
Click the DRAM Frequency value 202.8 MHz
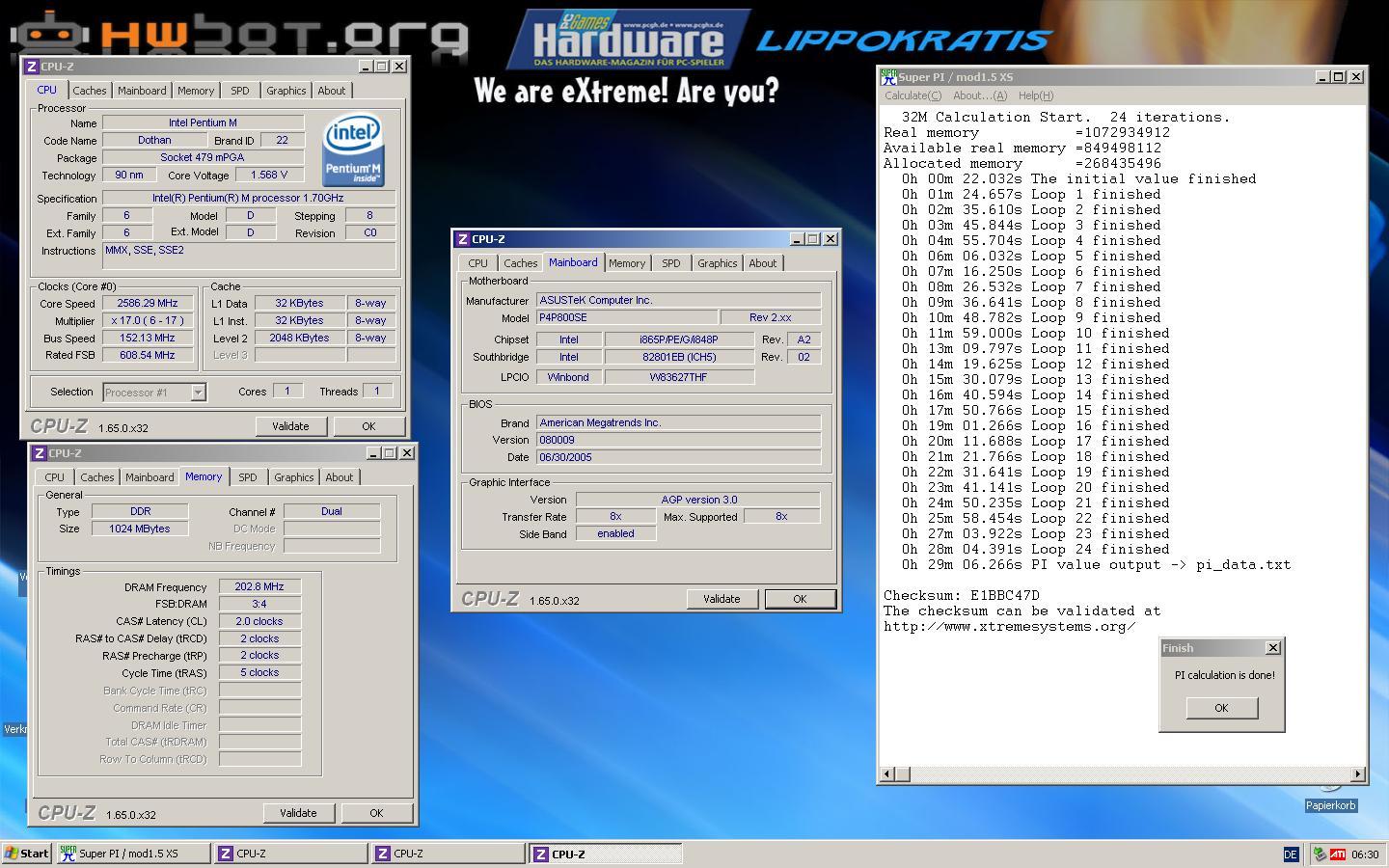[x=259, y=586]
